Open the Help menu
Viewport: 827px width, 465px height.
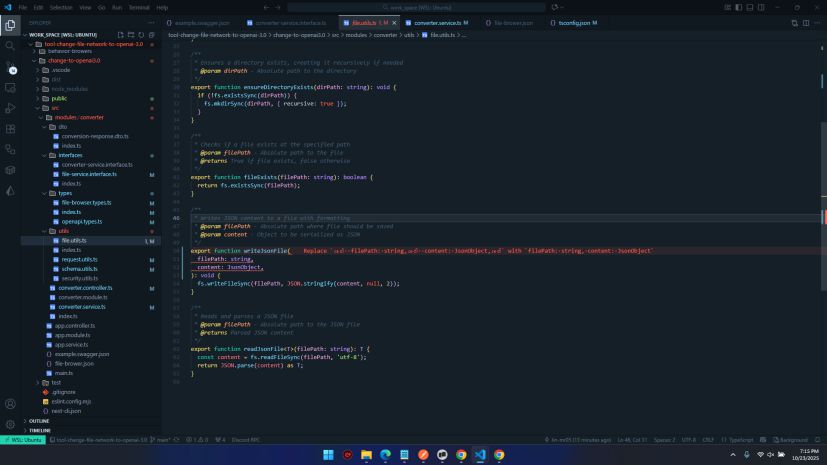(x=162, y=7)
